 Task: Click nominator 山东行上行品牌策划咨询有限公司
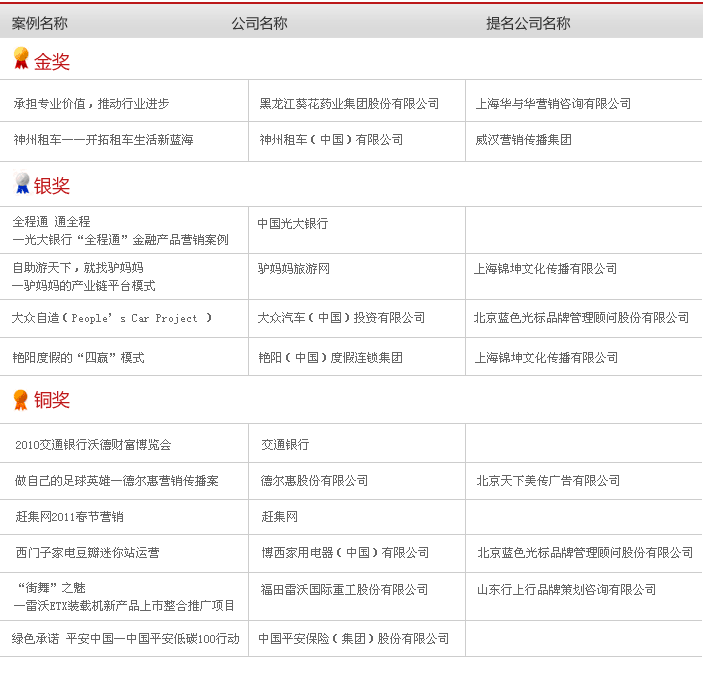(567, 589)
